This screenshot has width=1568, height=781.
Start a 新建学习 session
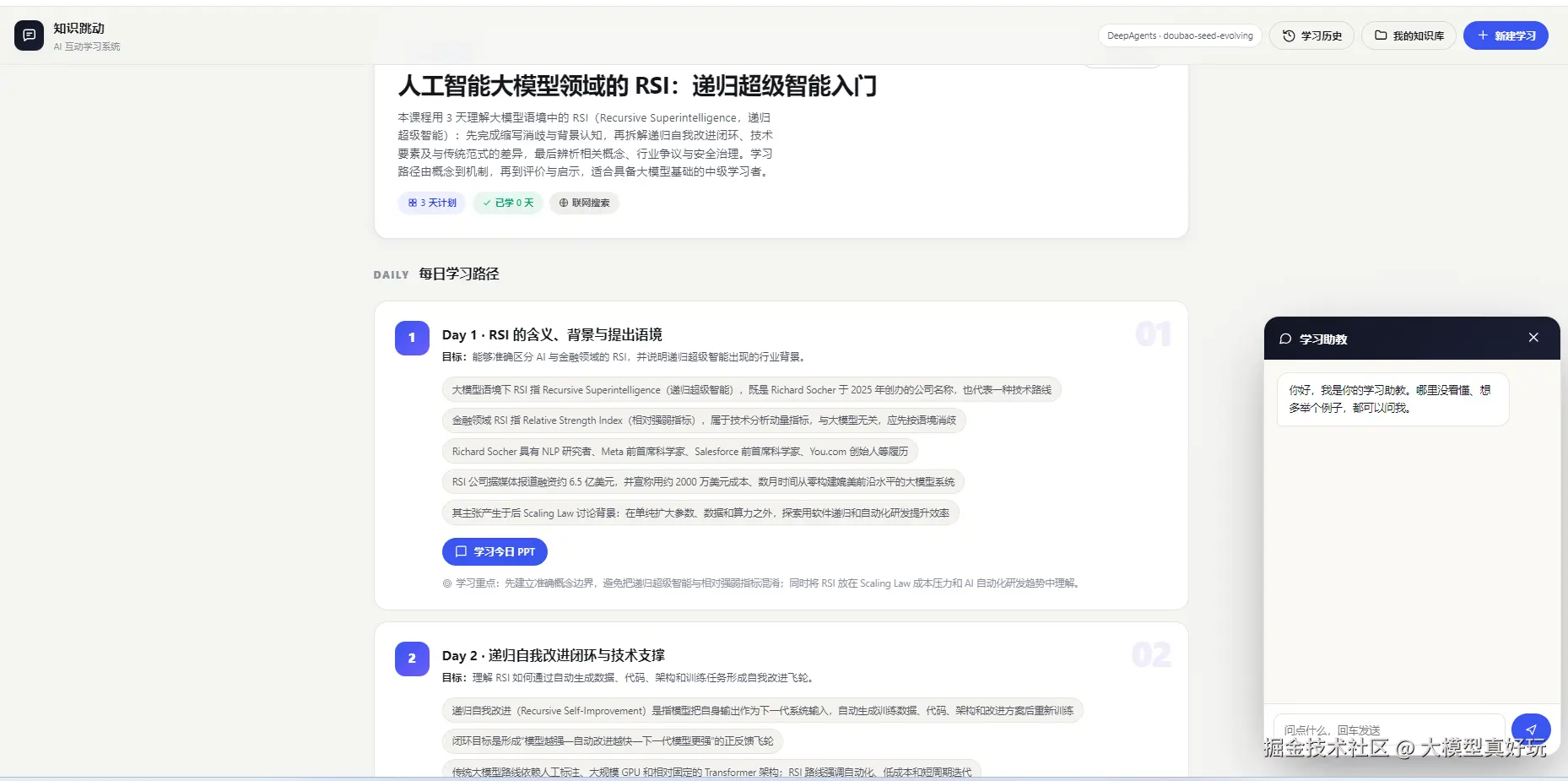[1506, 35]
